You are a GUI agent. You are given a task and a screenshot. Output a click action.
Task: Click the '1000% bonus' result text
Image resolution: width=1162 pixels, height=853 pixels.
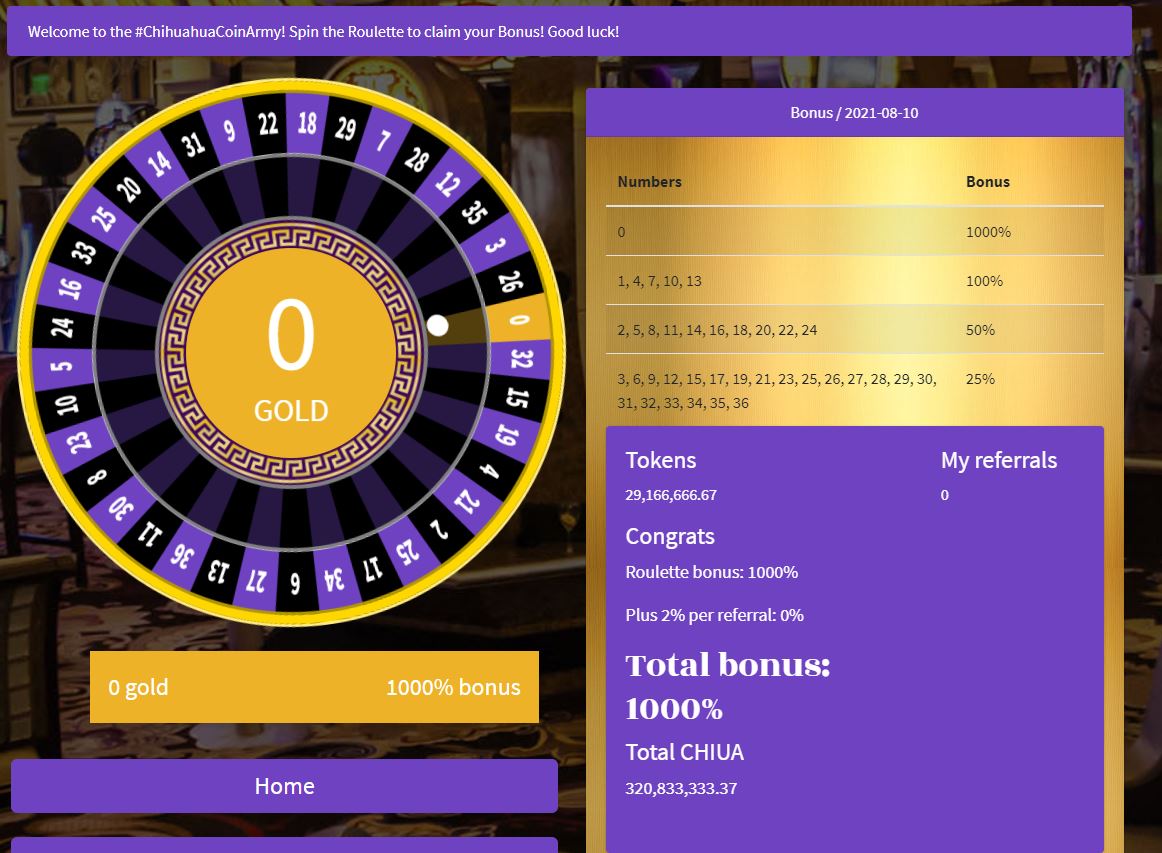click(454, 687)
